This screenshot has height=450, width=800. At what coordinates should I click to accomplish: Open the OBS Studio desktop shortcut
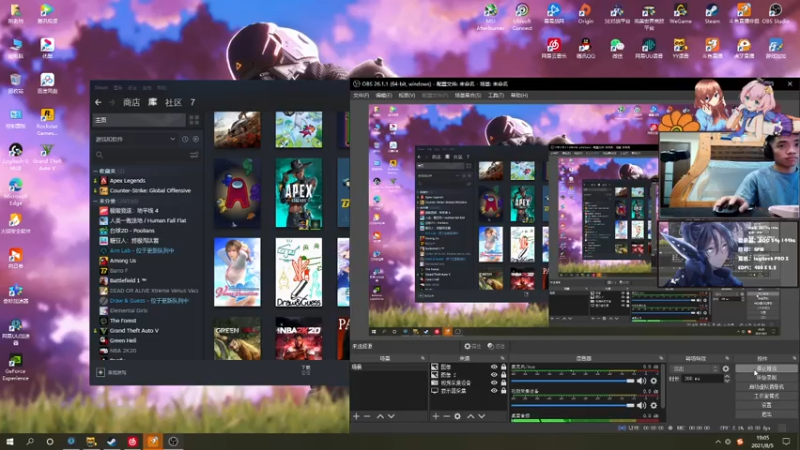775,14
